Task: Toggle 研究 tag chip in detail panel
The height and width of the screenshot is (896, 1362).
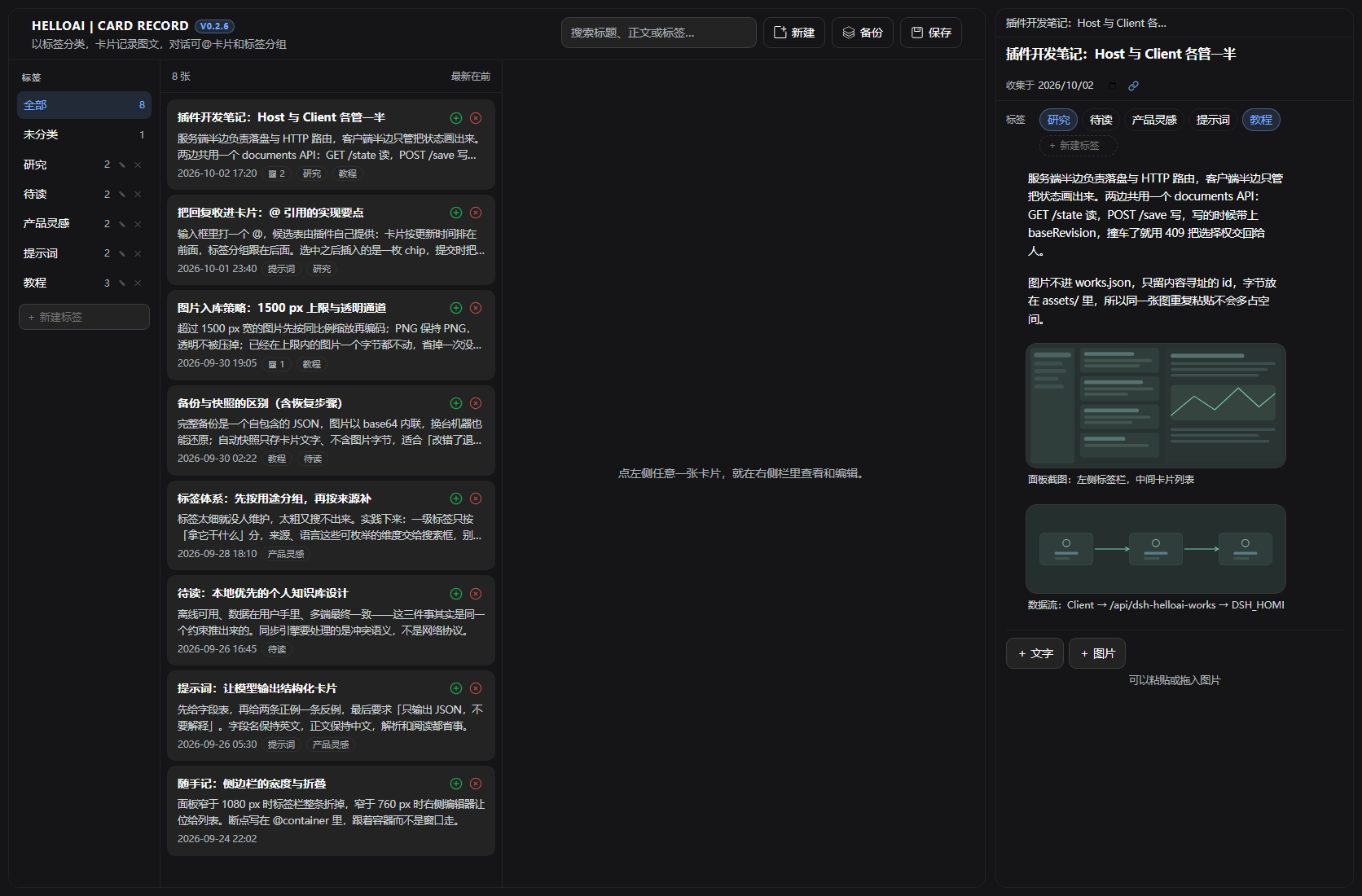Action: 1059,120
